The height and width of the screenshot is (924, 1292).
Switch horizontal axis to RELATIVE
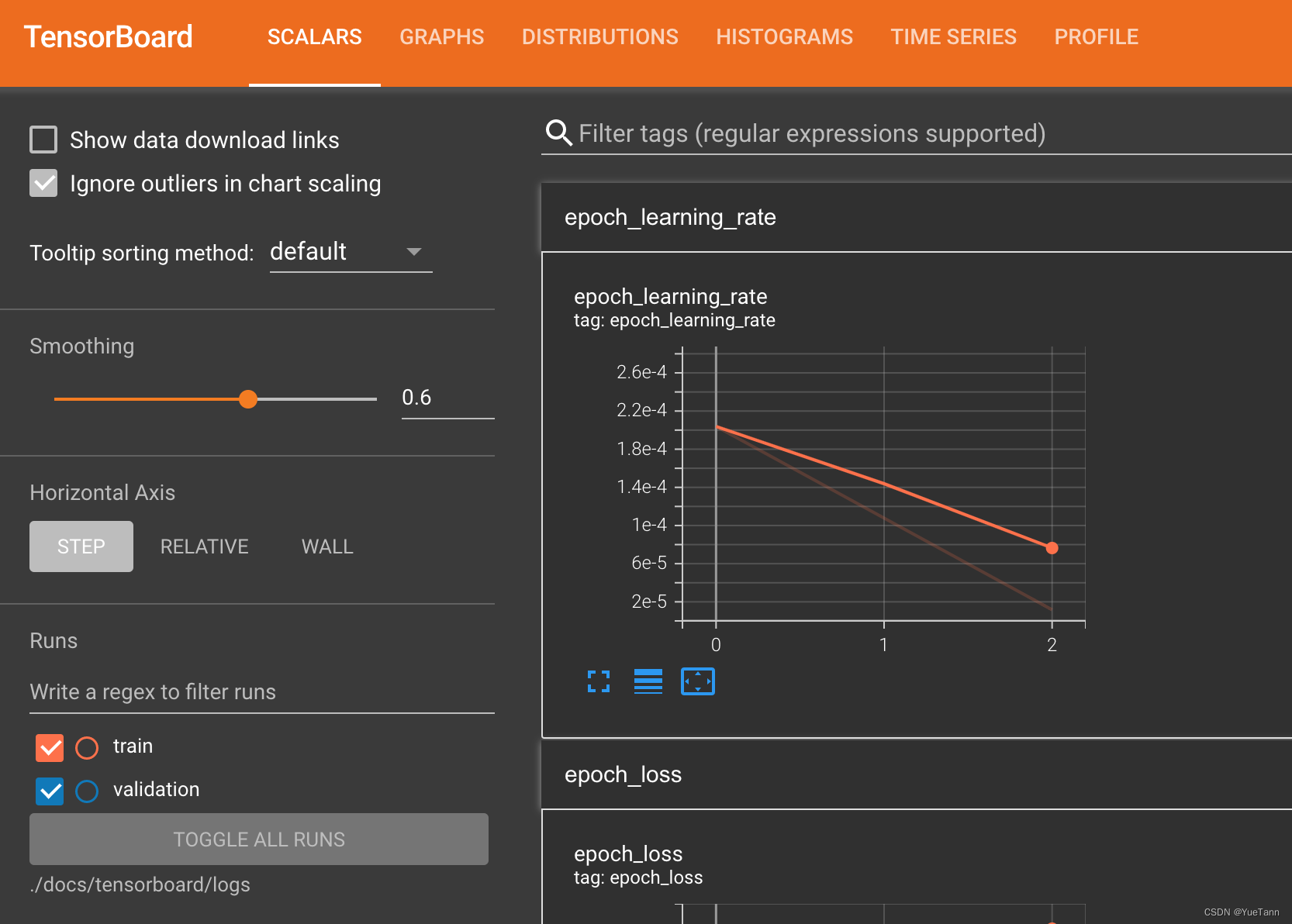point(204,546)
